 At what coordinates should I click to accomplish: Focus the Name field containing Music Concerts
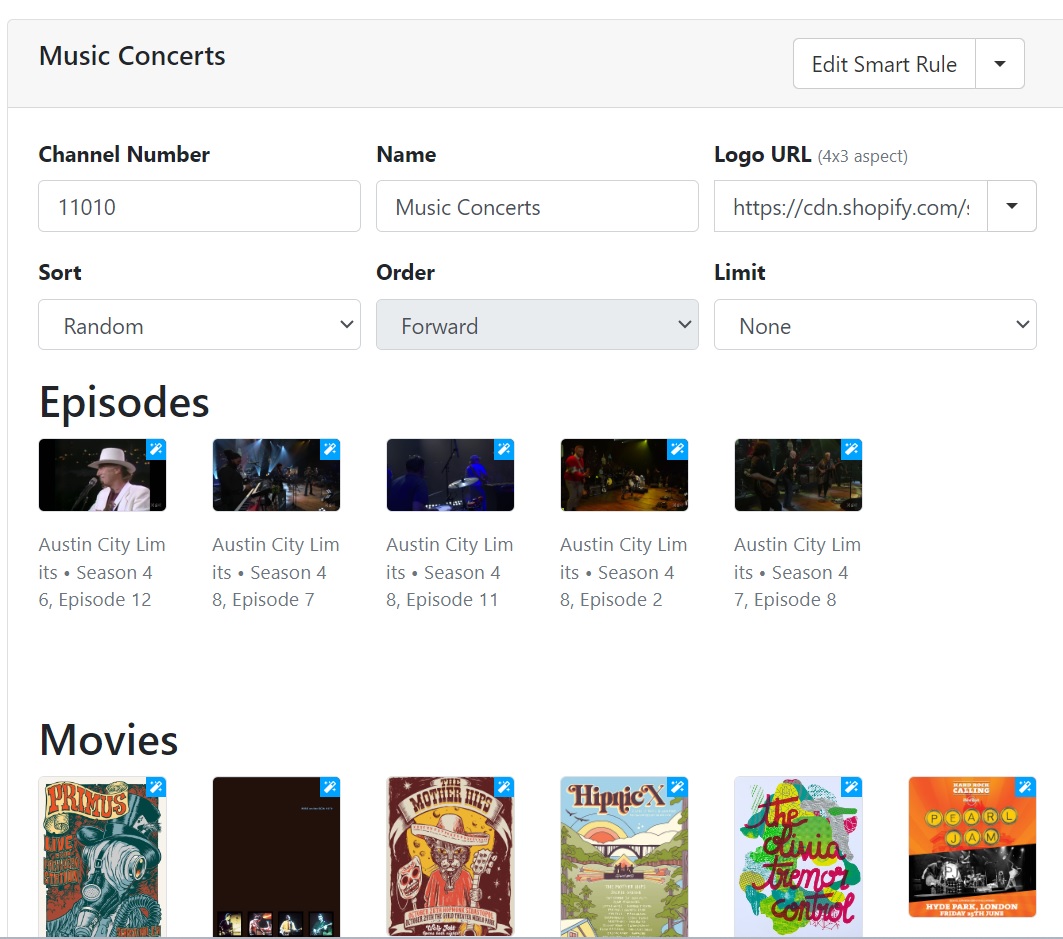click(537, 206)
